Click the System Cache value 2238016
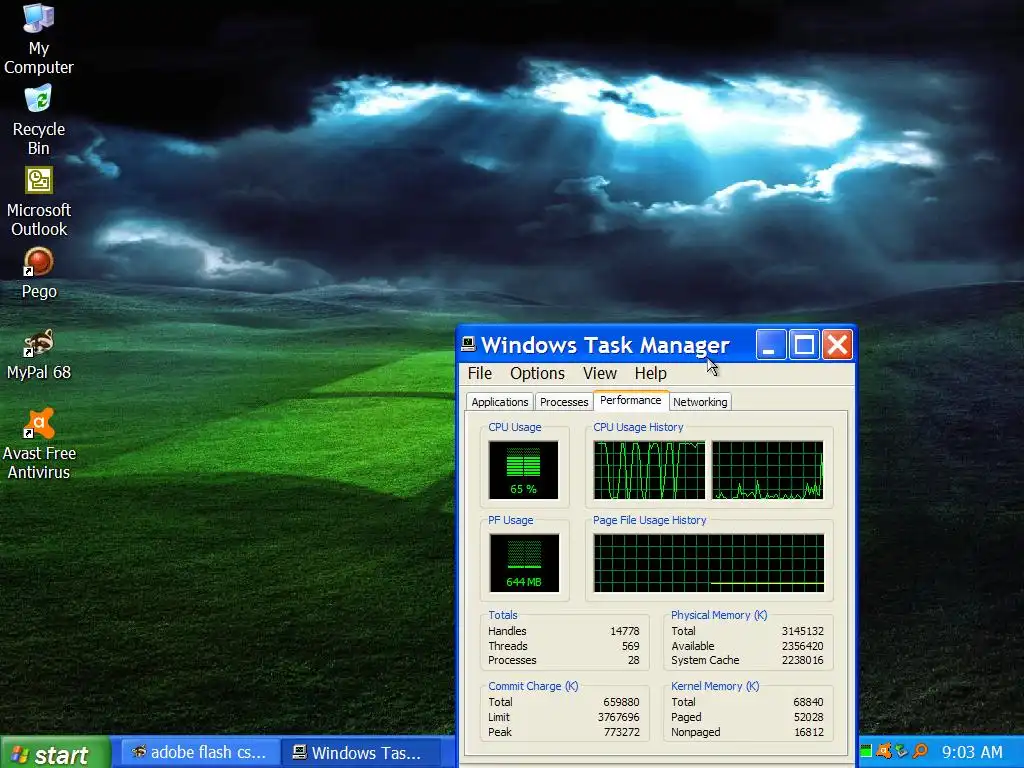Image resolution: width=1024 pixels, height=768 pixels. (x=803, y=660)
